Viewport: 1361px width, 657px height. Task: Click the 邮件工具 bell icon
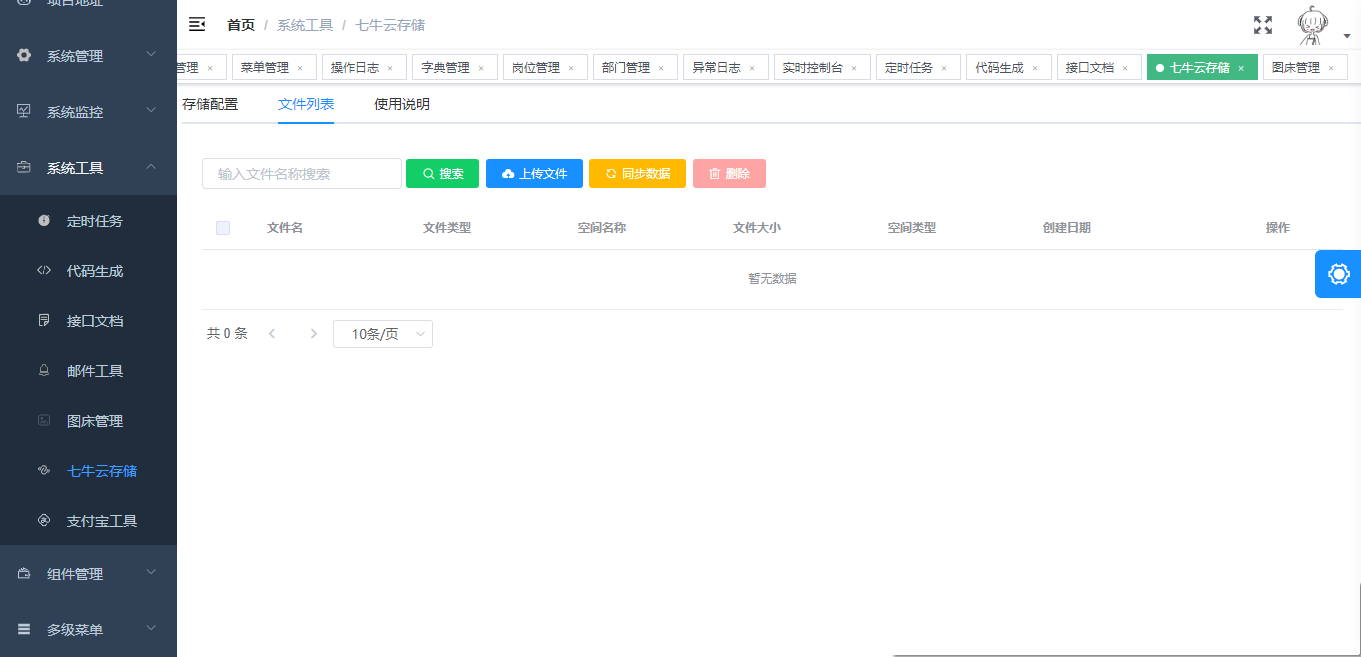(x=44, y=370)
